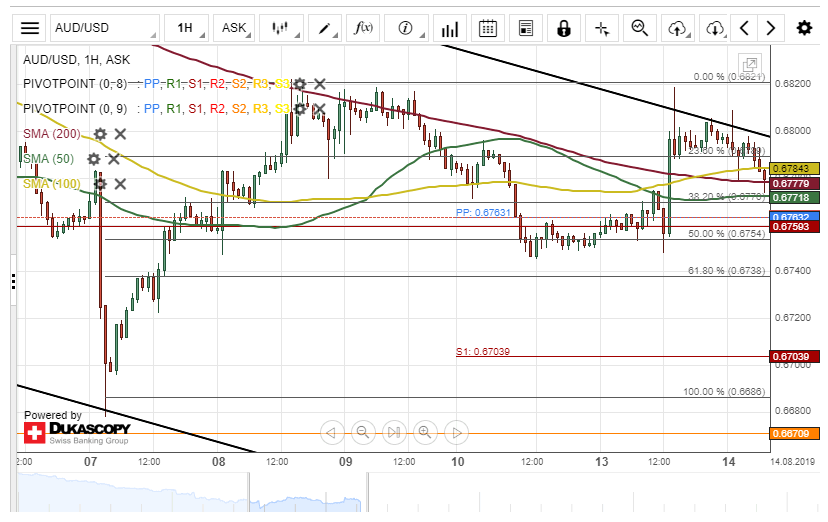Activate the crosshair cursor tool
828x522 pixels.
[602, 28]
